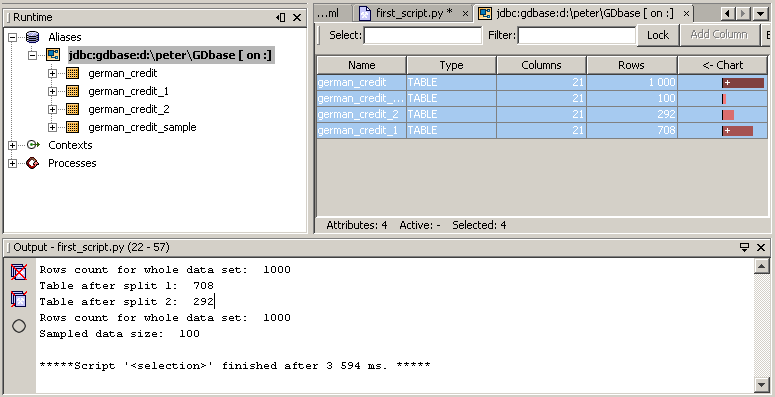Close the Runtime panel
Image resolution: width=775 pixels, height=397 pixels.
[x=297, y=18]
